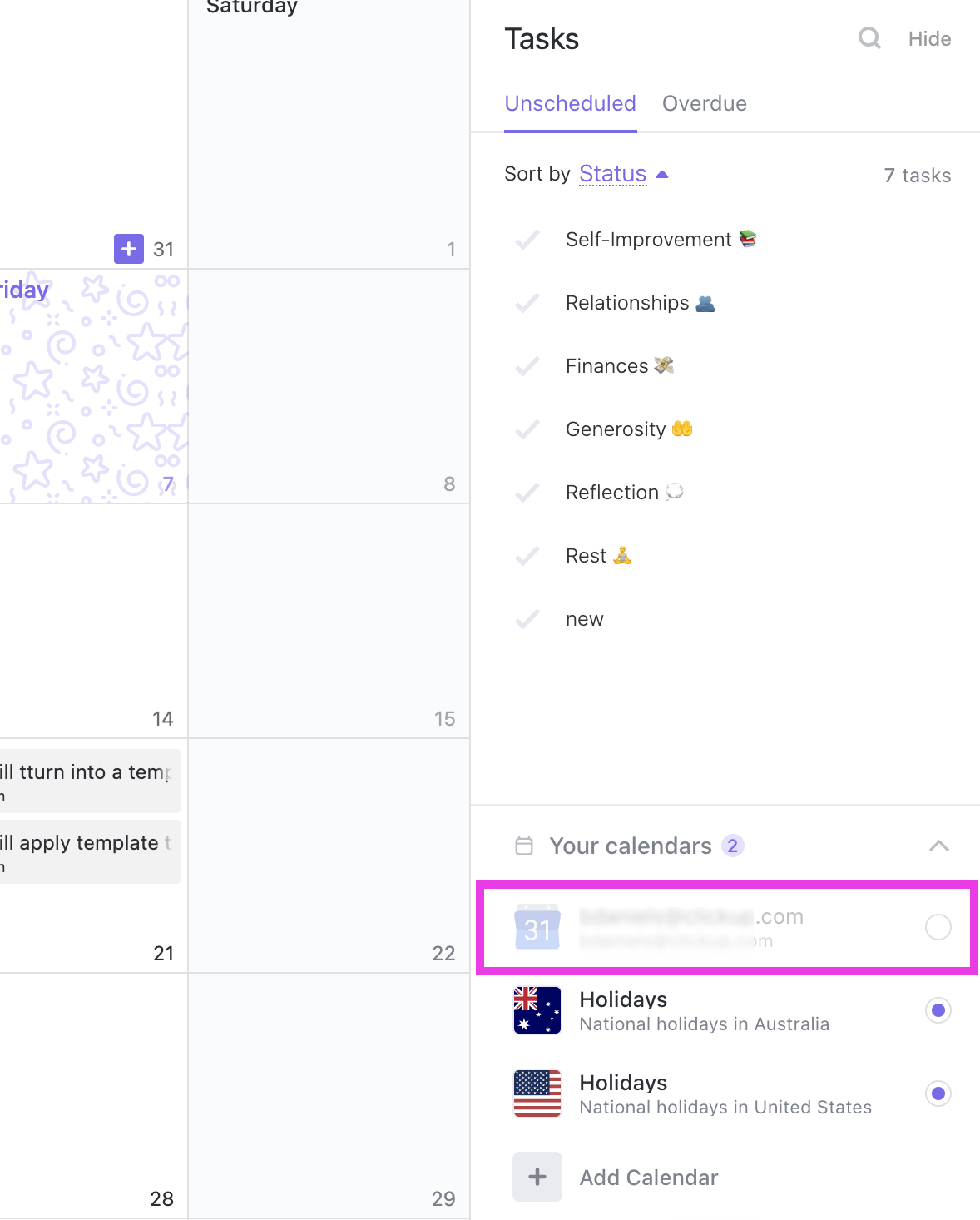980x1220 pixels.
Task: Mark Self-Improvement task complete with its checkmark
Action: pos(527,240)
